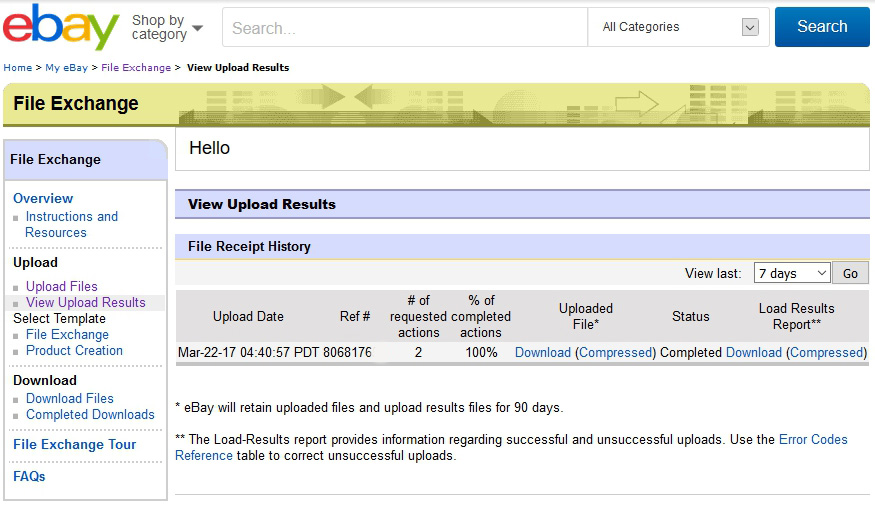
Task: Download the uploaded file
Action: pyautogui.click(x=542, y=353)
